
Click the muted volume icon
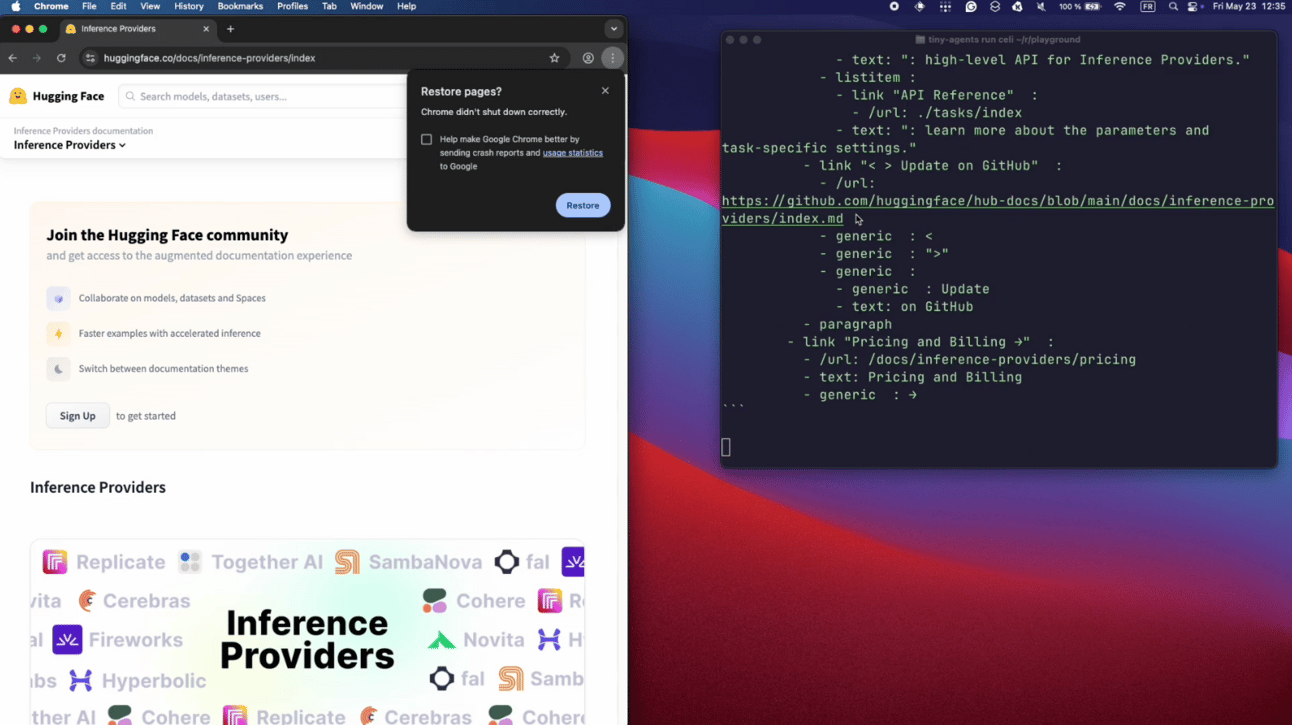1041,6
